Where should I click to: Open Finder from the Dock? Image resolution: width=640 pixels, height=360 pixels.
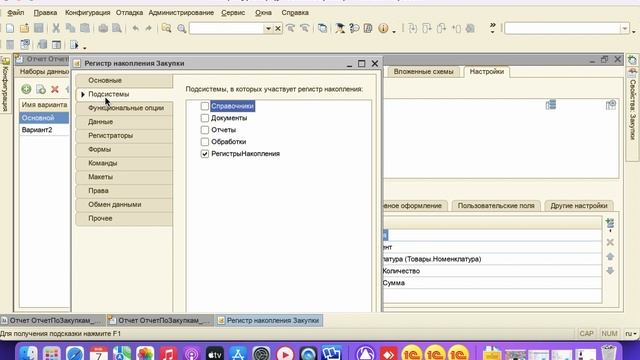29,353
